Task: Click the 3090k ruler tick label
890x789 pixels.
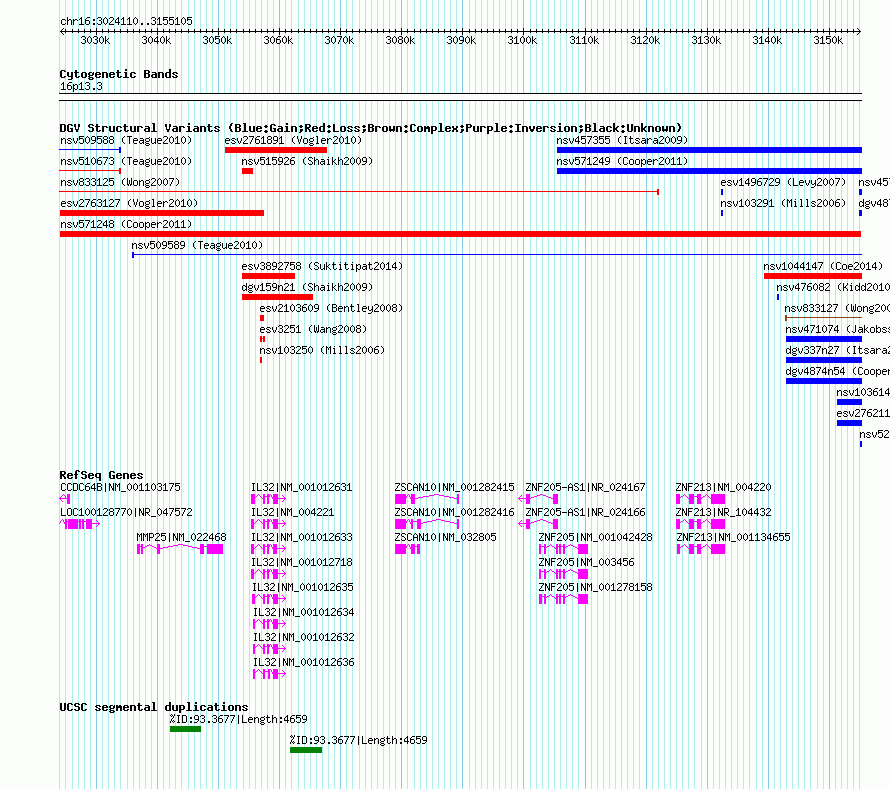Action: coord(461,40)
